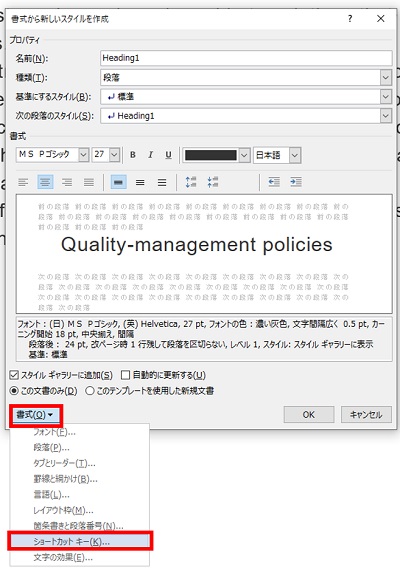The height and width of the screenshot is (578, 400).
Task: Enable 自動的に更新する checkbox
Action: 125,375
